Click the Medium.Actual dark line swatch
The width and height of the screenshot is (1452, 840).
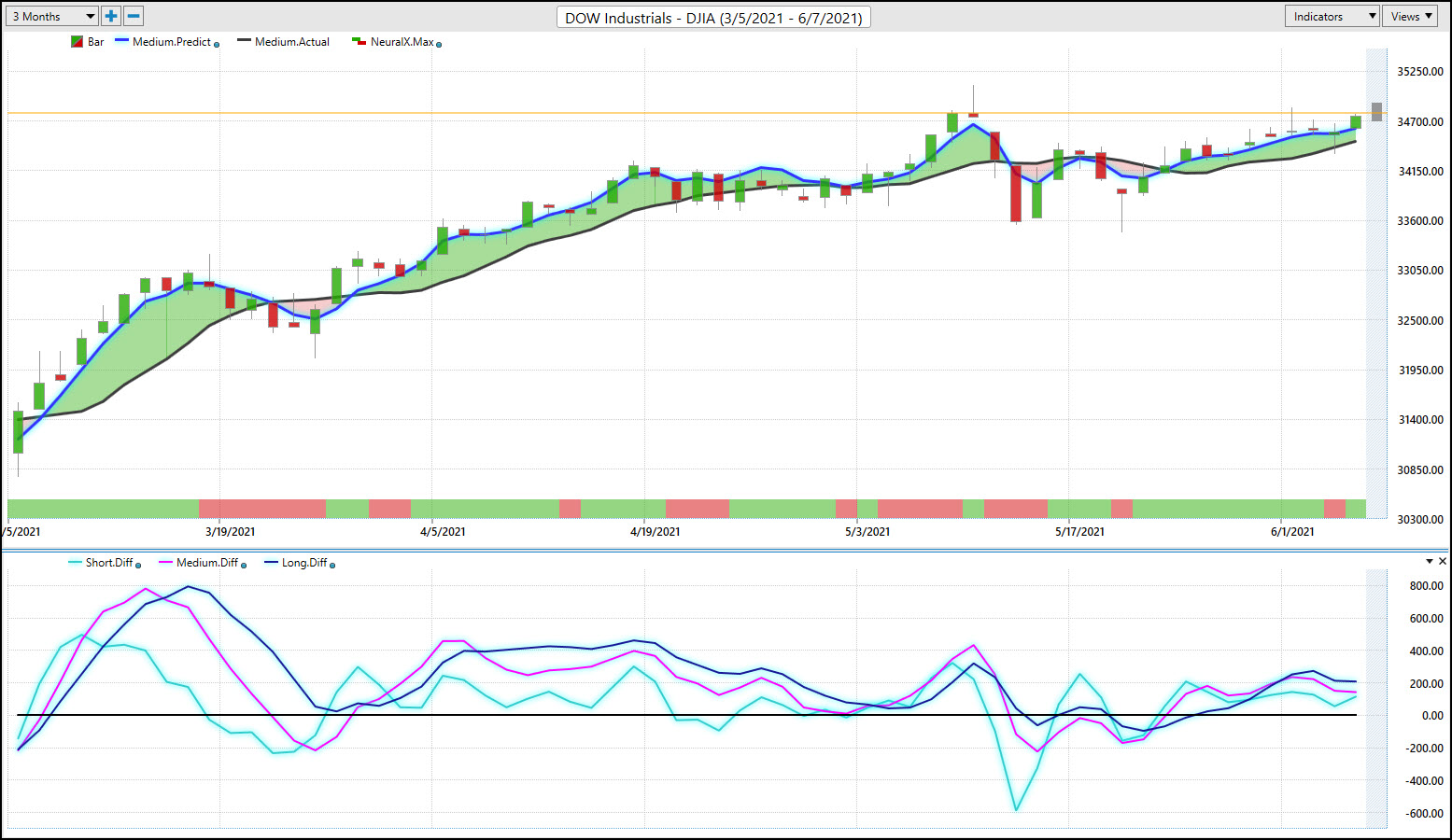click(244, 41)
